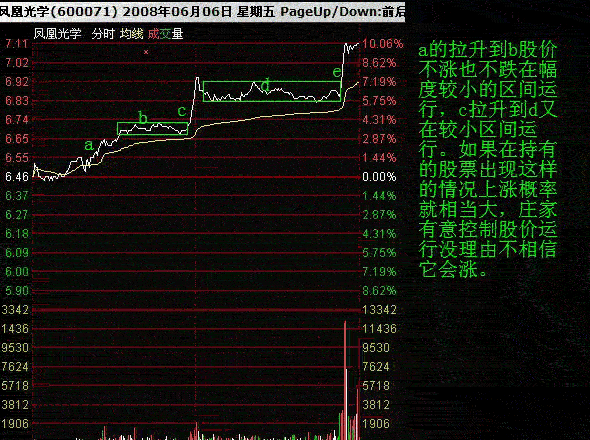The image size is (590, 440).
Task: Click the 0.00% baseline percentage label
Action: [x=379, y=177]
